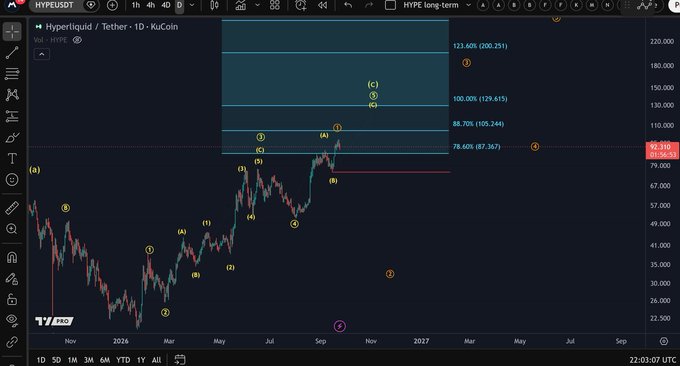Viewport: 680px width, 366px height.
Task: Set range to 5D
Action: [x=56, y=360]
